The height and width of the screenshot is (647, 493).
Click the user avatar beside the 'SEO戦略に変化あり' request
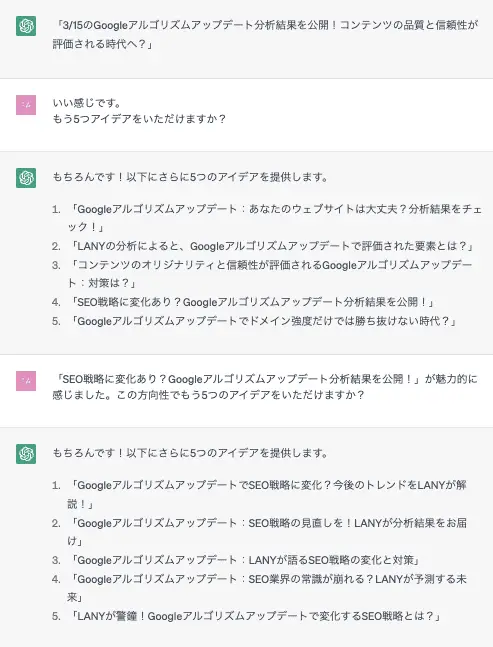(x=26, y=380)
